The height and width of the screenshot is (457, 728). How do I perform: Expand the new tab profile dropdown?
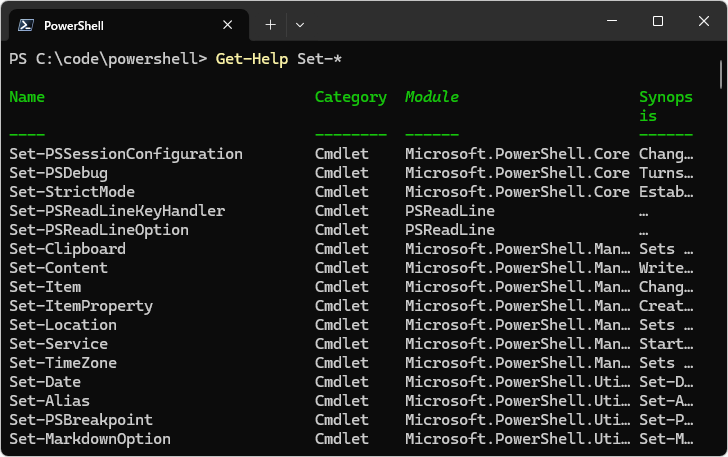pyautogui.click(x=300, y=24)
